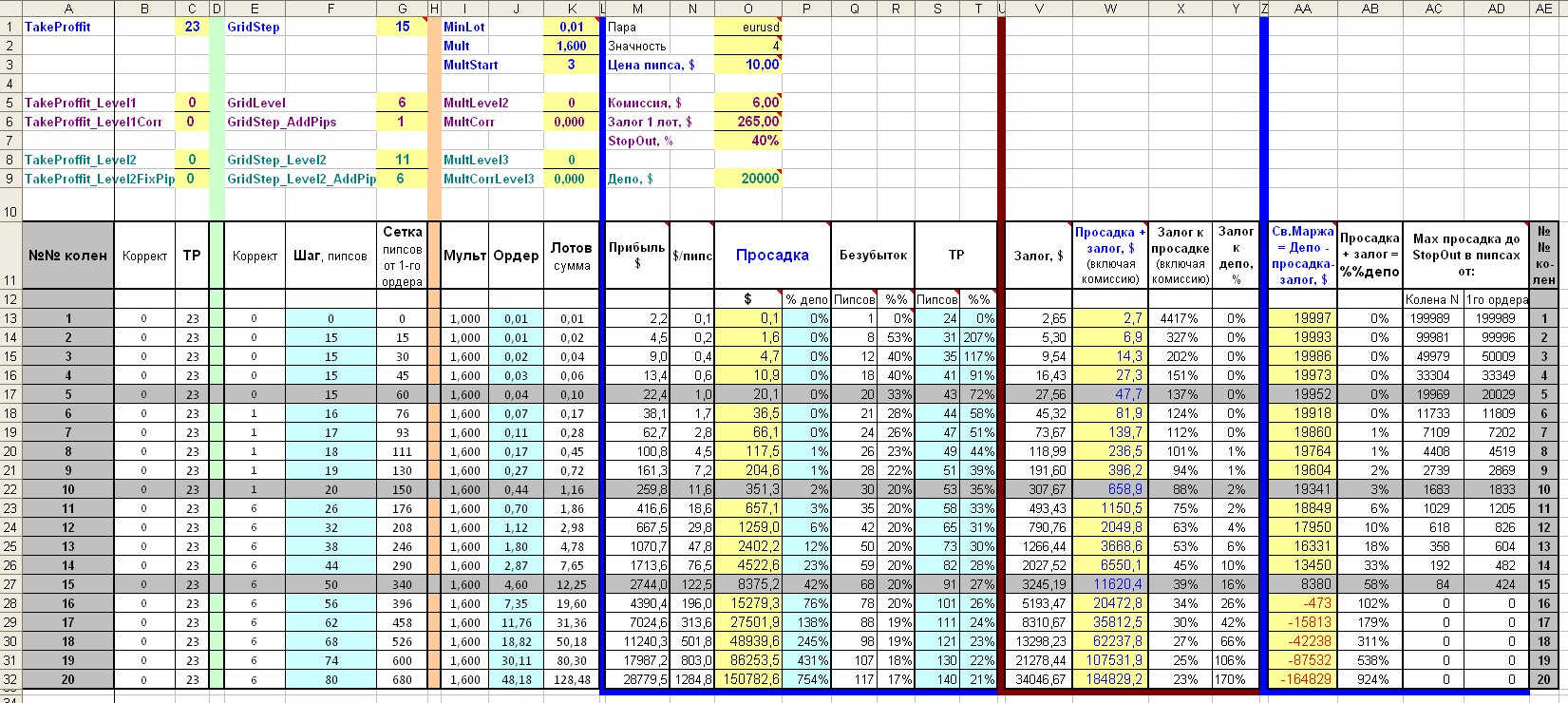Click the StopOut value 40%
Image resolution: width=1568 pixels, height=703 pixels.
(x=747, y=141)
